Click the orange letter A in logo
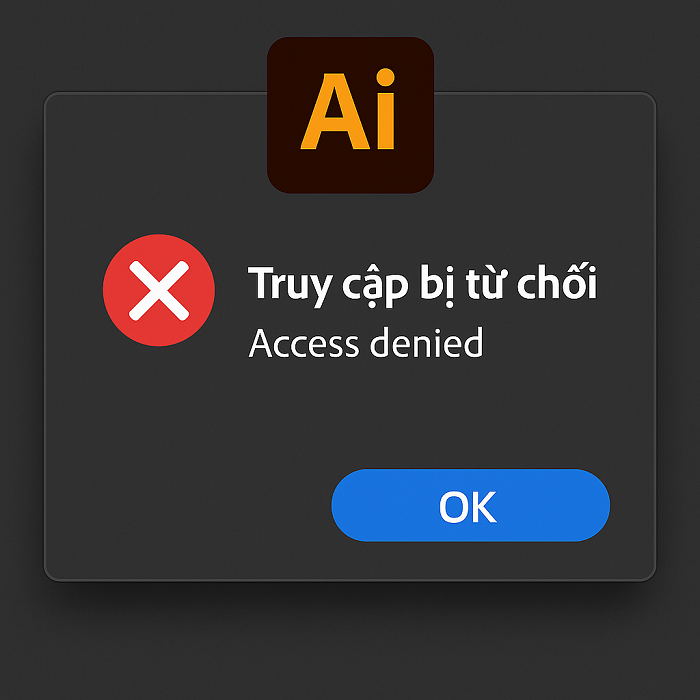This screenshot has height=700, width=700. tap(335, 112)
